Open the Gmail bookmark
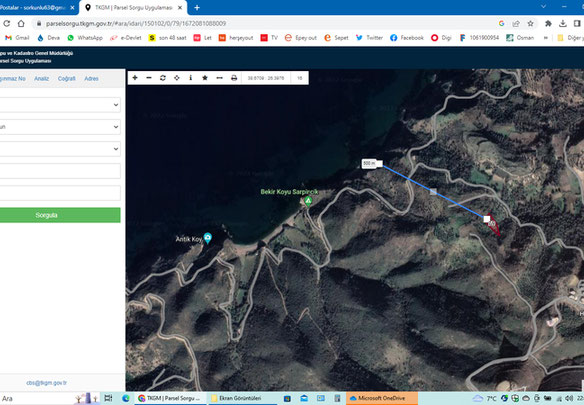The width and height of the screenshot is (584, 405). coord(17,38)
